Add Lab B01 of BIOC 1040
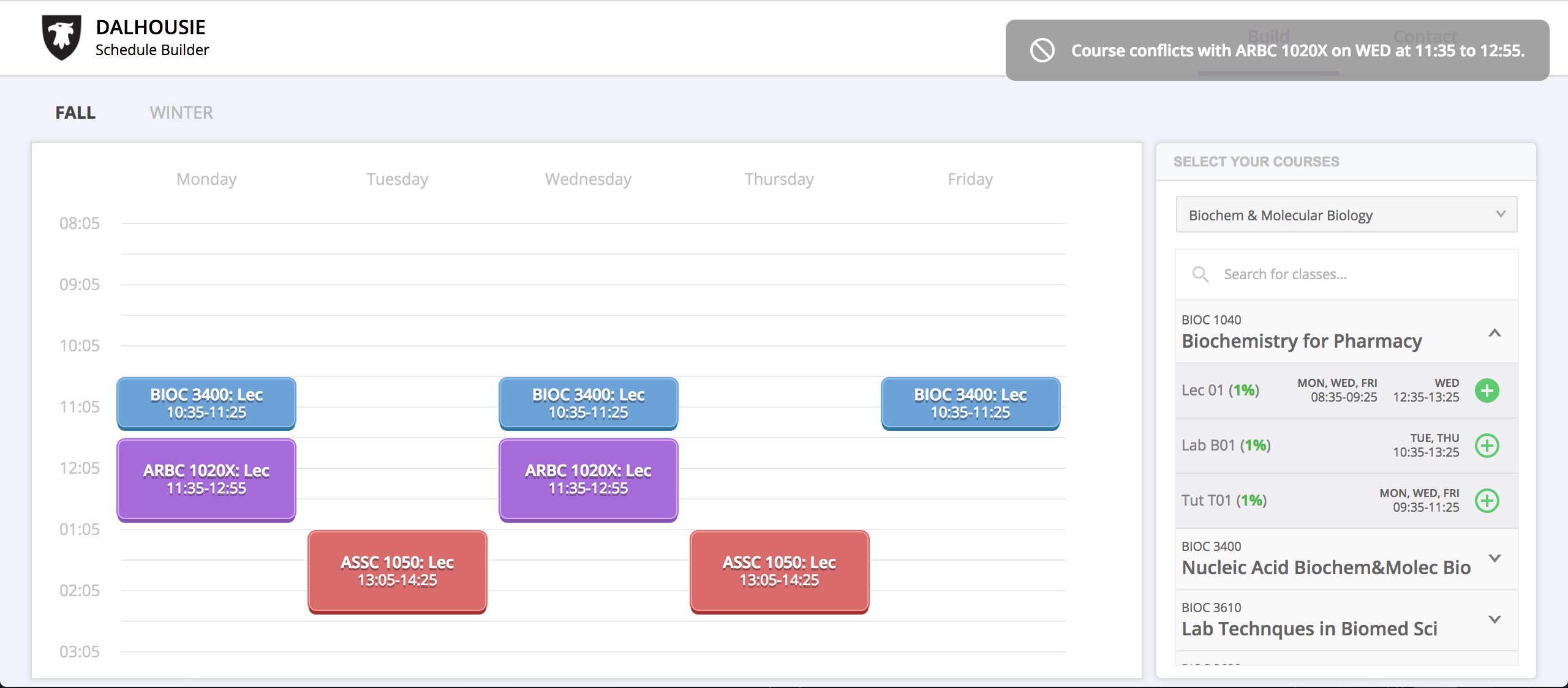 (1487, 446)
